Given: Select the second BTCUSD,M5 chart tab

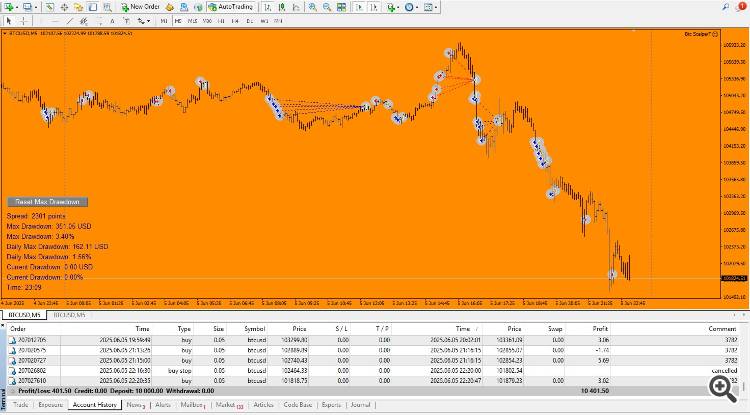Looking at the screenshot, I should [x=69, y=315].
